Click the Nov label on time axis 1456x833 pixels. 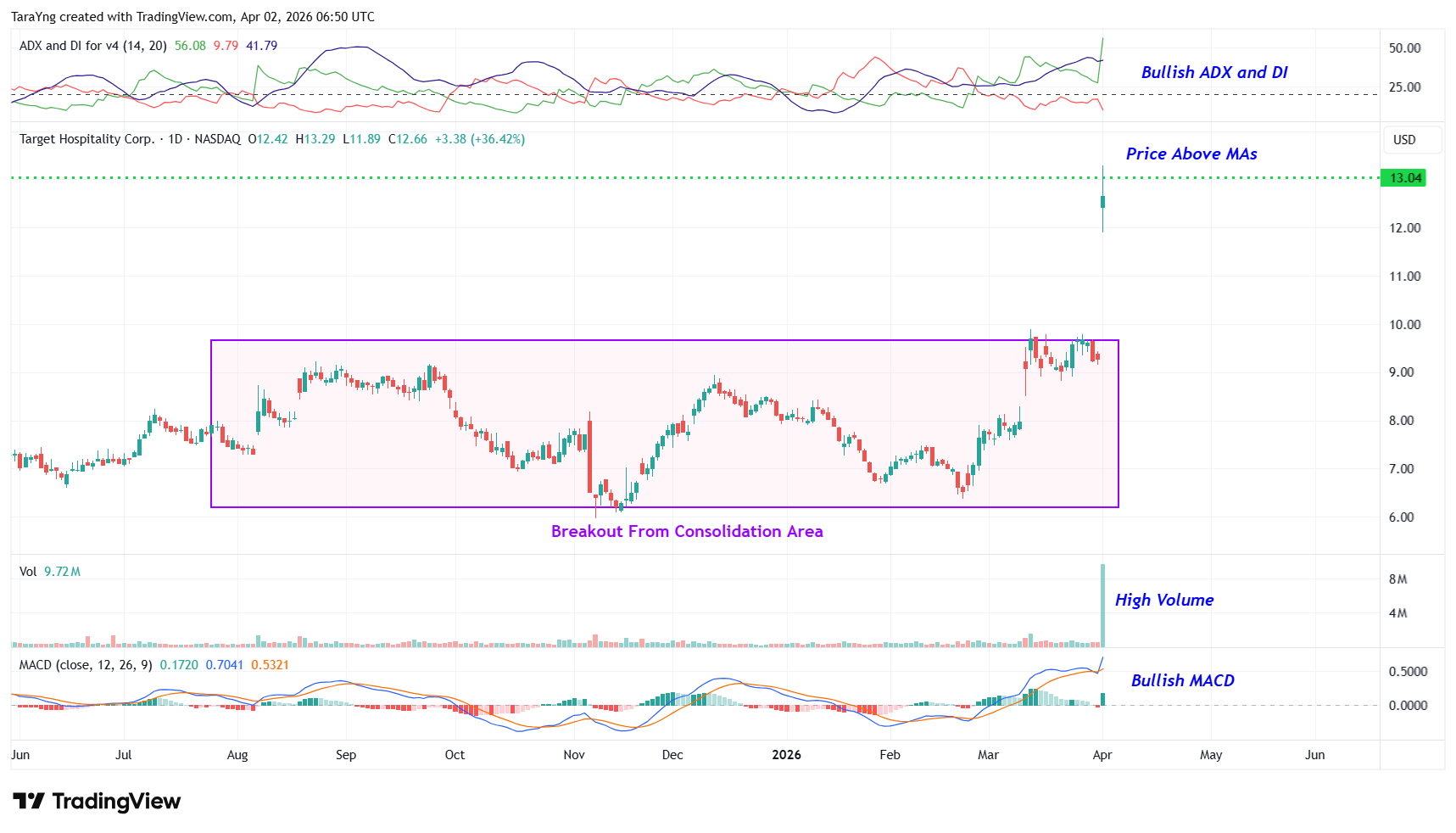[x=574, y=755]
